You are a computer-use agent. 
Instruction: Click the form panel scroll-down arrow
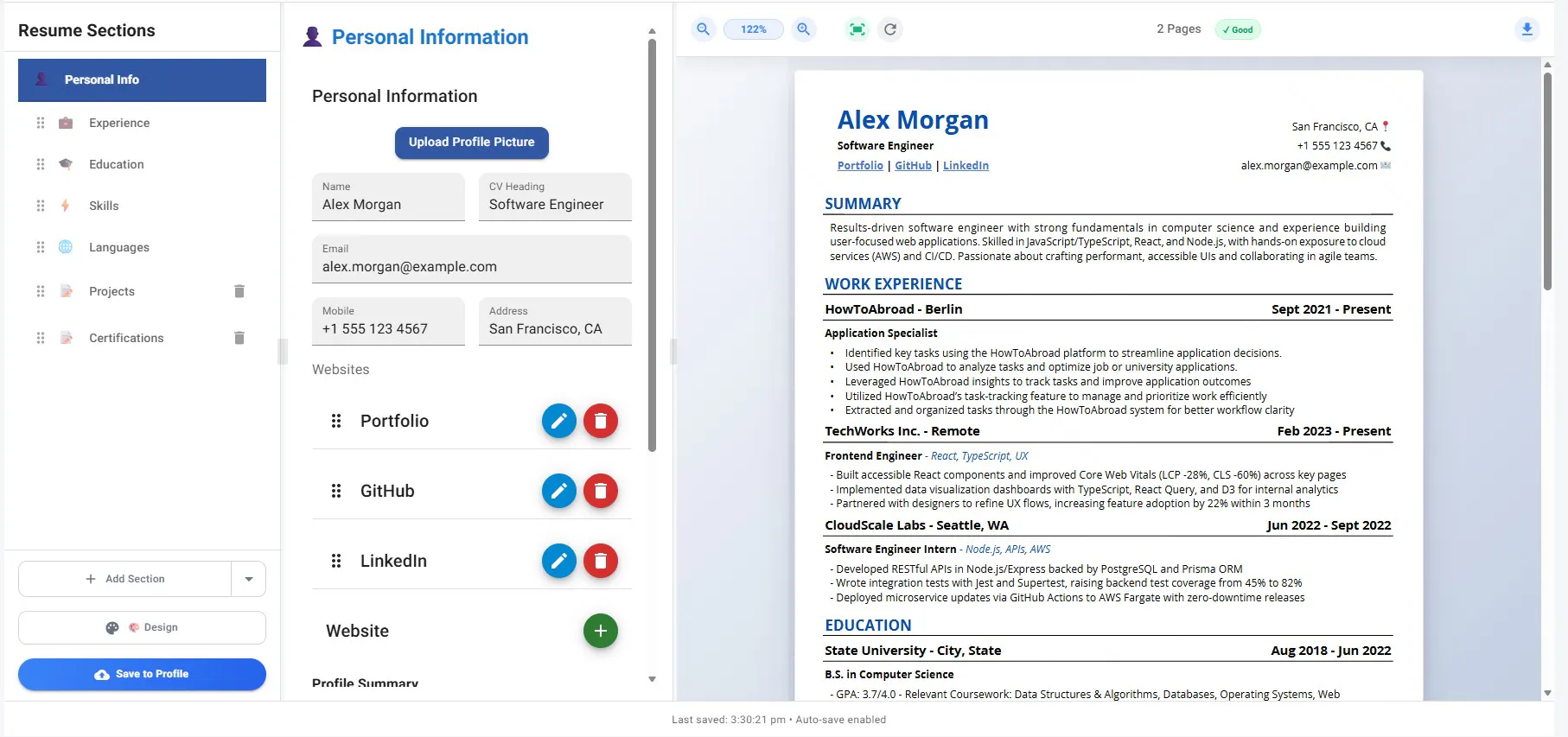click(x=652, y=679)
